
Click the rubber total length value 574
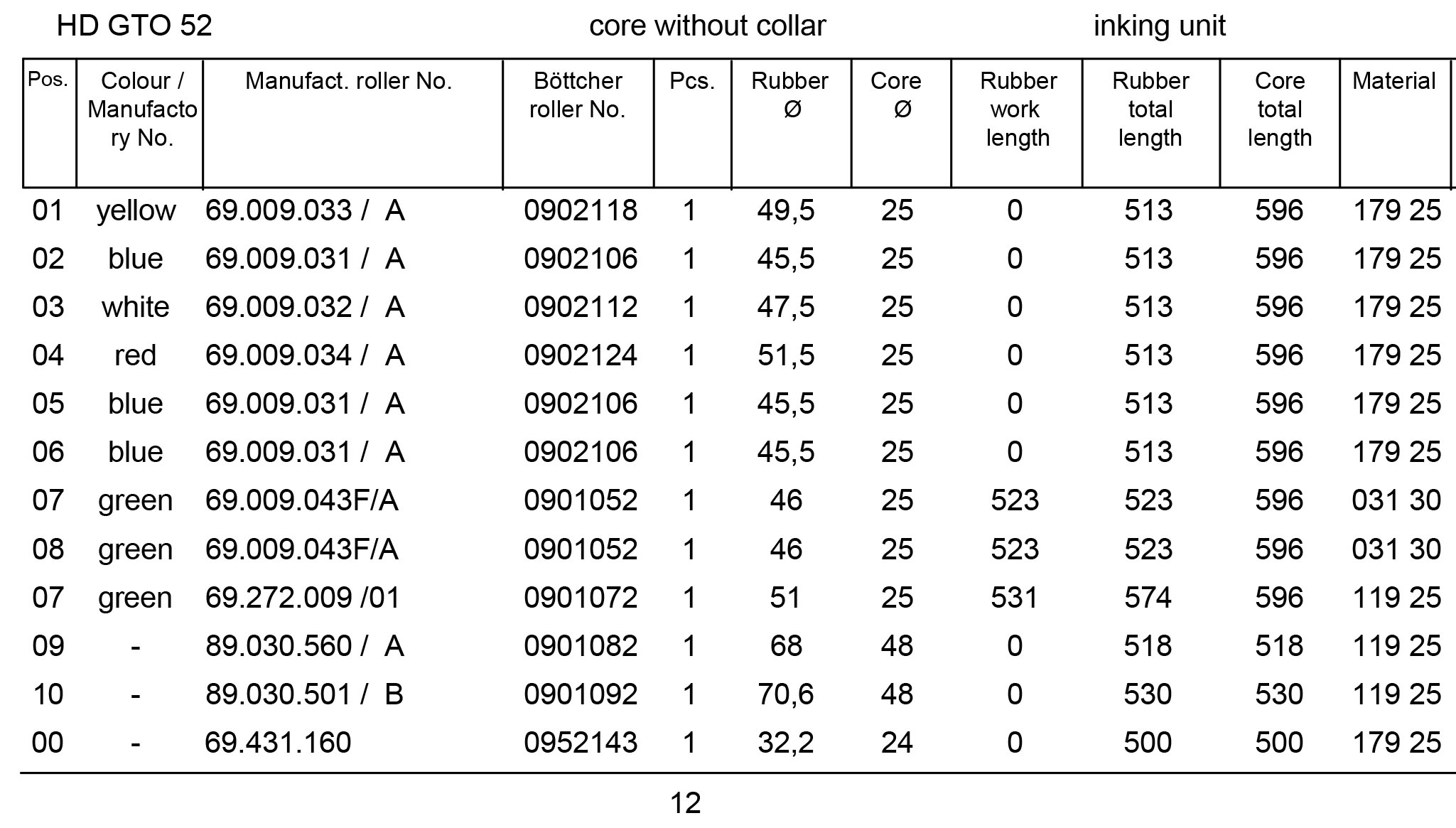click(1148, 598)
